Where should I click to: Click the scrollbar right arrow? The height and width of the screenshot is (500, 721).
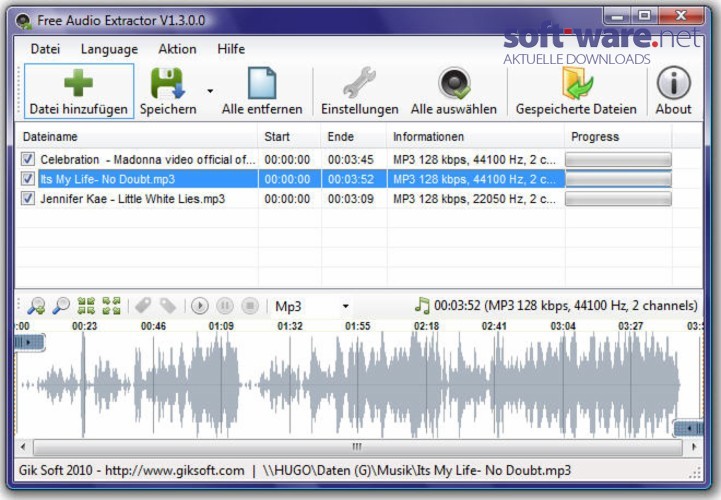point(694,447)
